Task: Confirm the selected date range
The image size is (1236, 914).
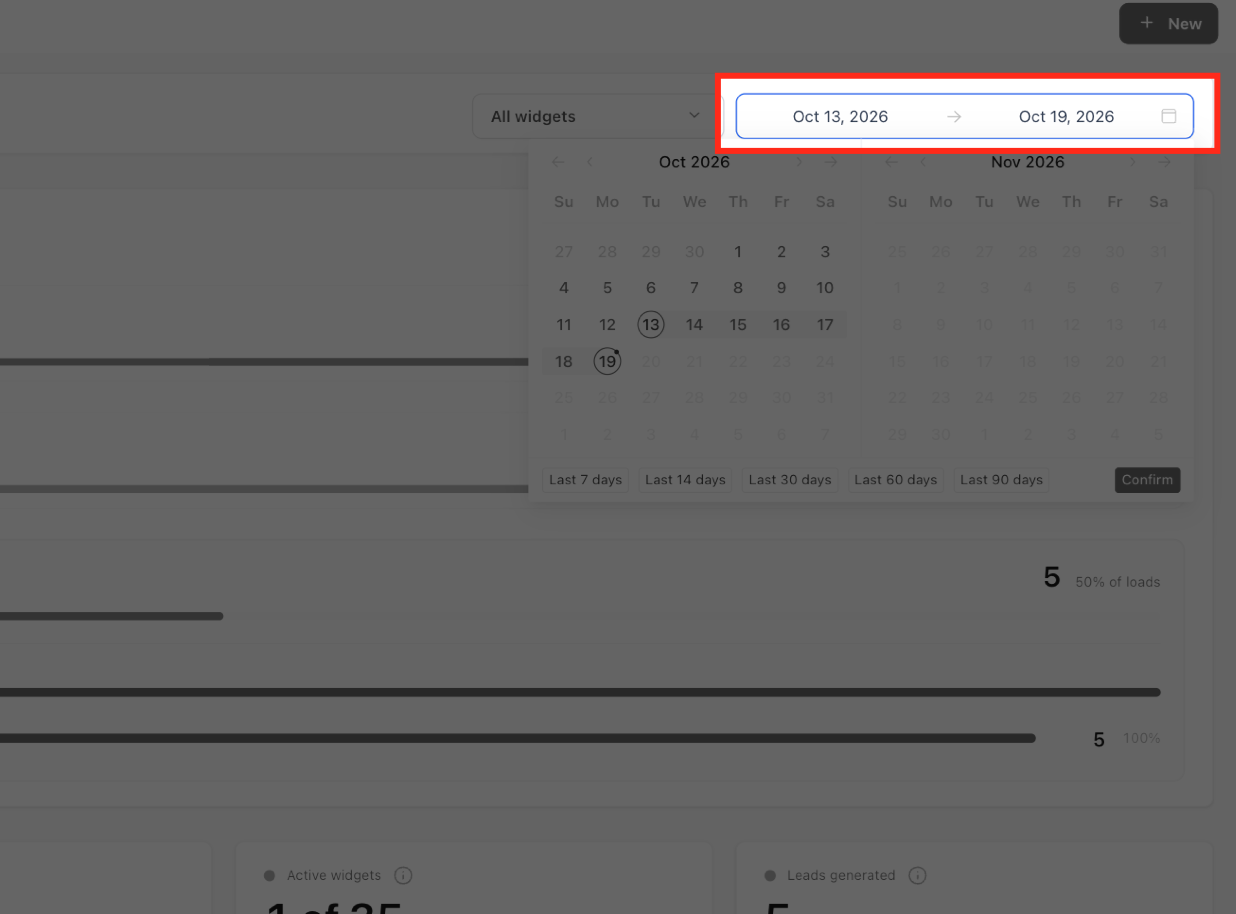Action: [x=1147, y=480]
